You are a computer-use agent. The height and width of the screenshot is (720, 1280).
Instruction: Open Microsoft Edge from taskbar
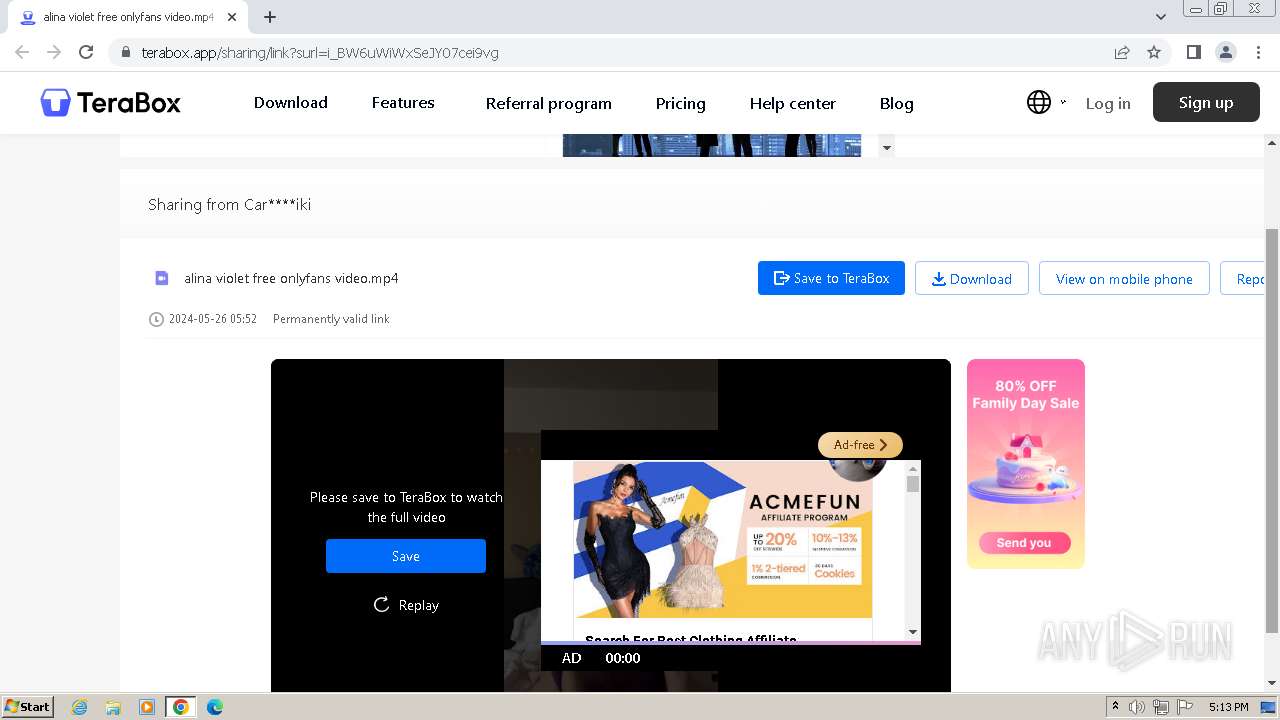click(214, 707)
